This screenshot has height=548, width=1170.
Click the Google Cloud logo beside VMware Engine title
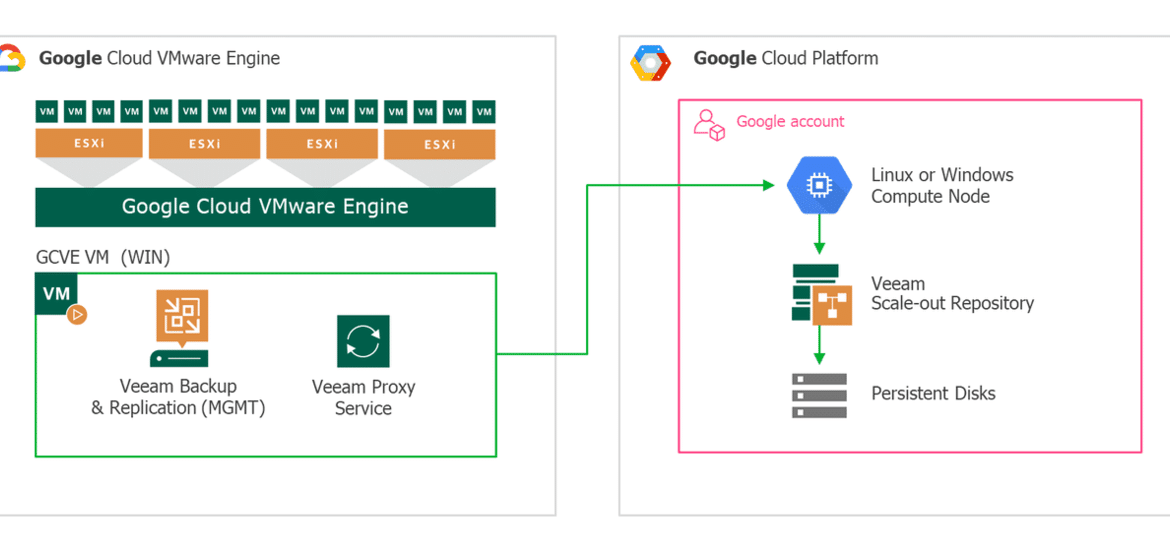(x=11, y=58)
